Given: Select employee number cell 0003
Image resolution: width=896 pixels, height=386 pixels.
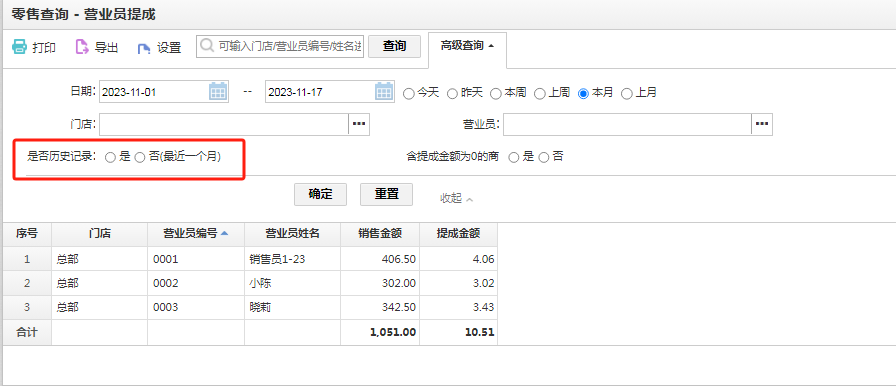Looking at the screenshot, I should (196, 307).
